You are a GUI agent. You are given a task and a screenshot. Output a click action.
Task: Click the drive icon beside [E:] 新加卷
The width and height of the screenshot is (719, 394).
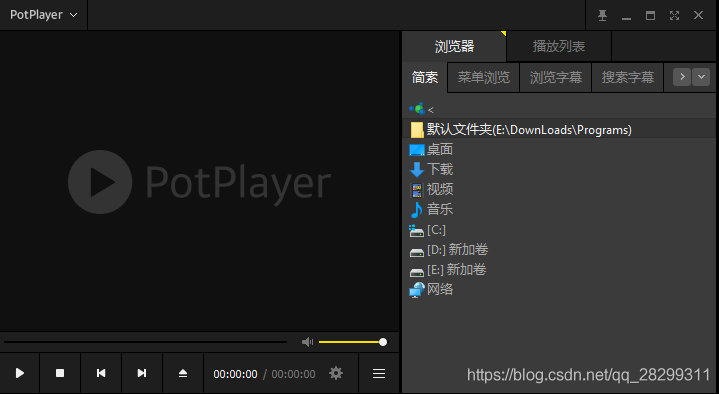pyautogui.click(x=416, y=272)
